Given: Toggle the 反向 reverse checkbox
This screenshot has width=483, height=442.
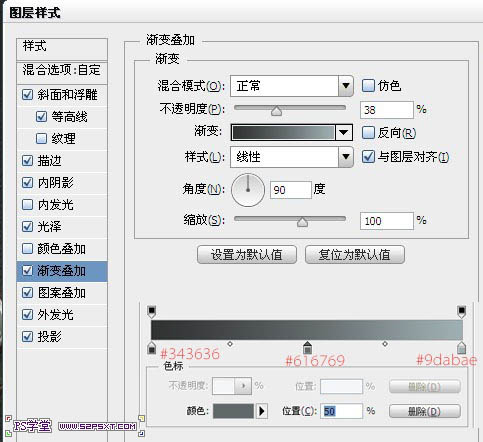Looking at the screenshot, I should coord(368,133).
